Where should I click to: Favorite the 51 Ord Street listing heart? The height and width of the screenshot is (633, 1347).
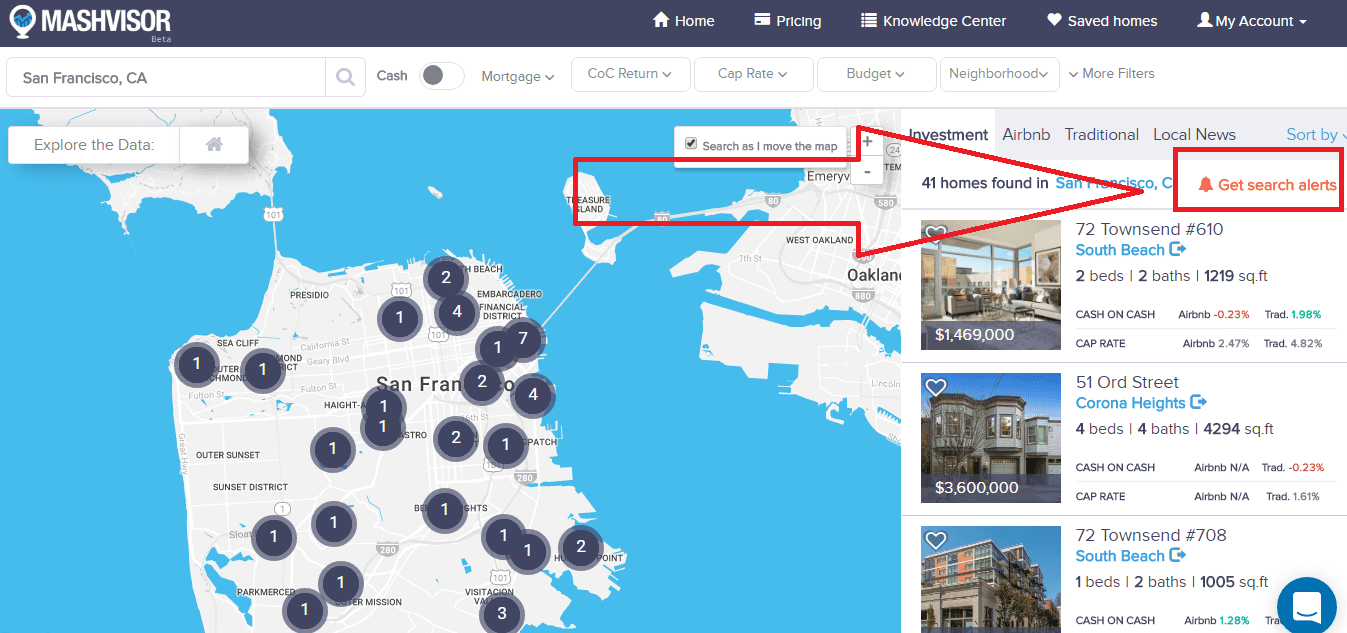[x=936, y=387]
